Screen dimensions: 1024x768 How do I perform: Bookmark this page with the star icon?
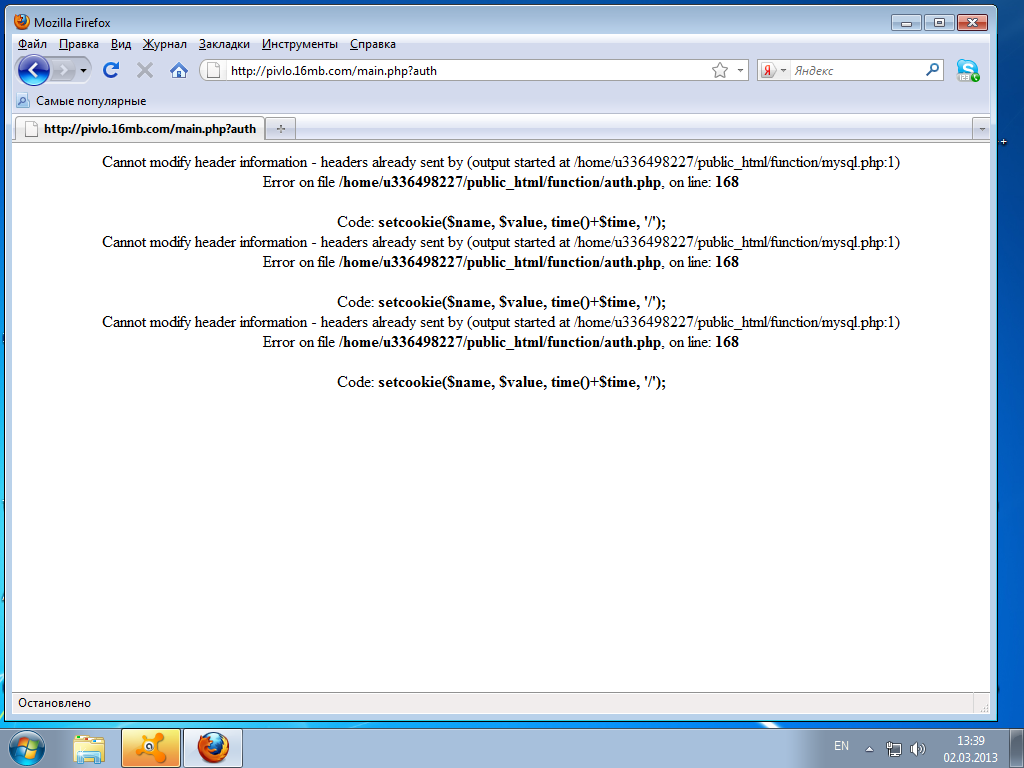720,71
